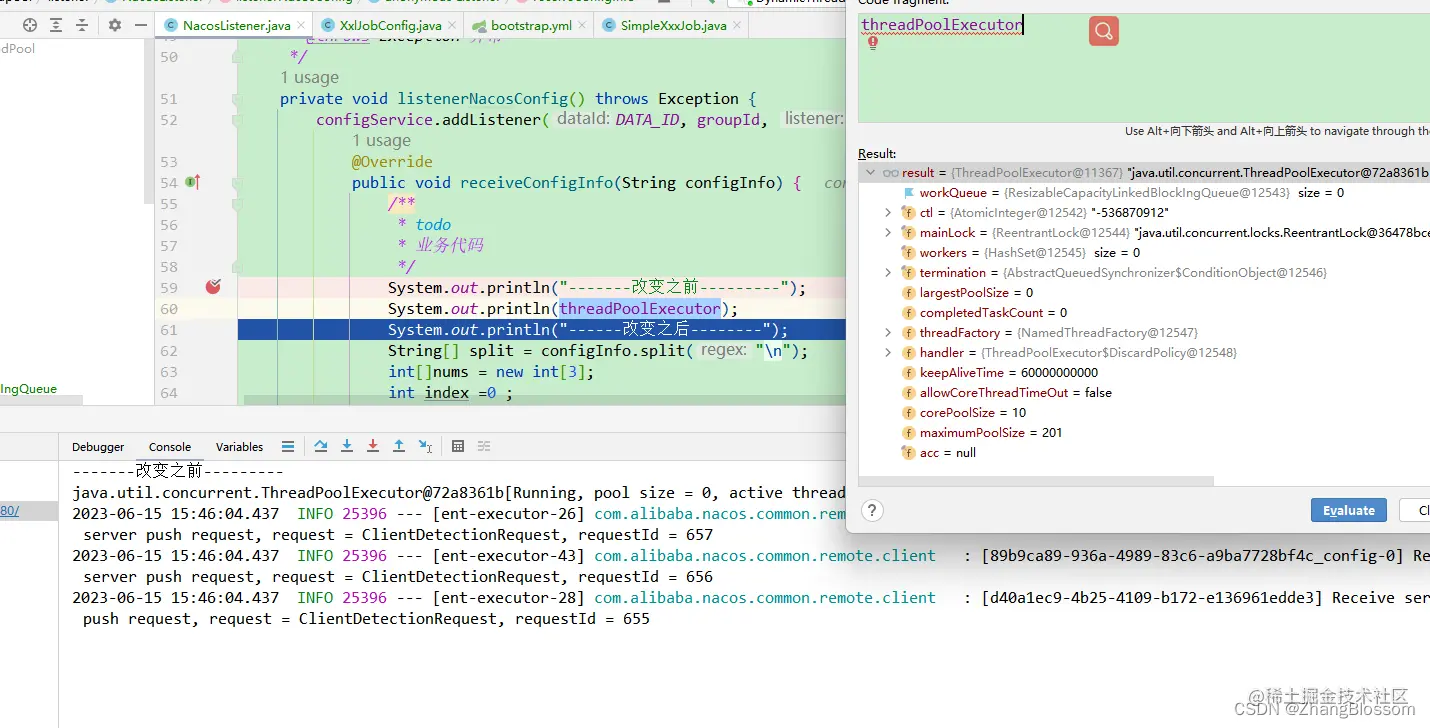The width and height of the screenshot is (1430, 728).
Task: Select the Console tab
Action: (170, 447)
